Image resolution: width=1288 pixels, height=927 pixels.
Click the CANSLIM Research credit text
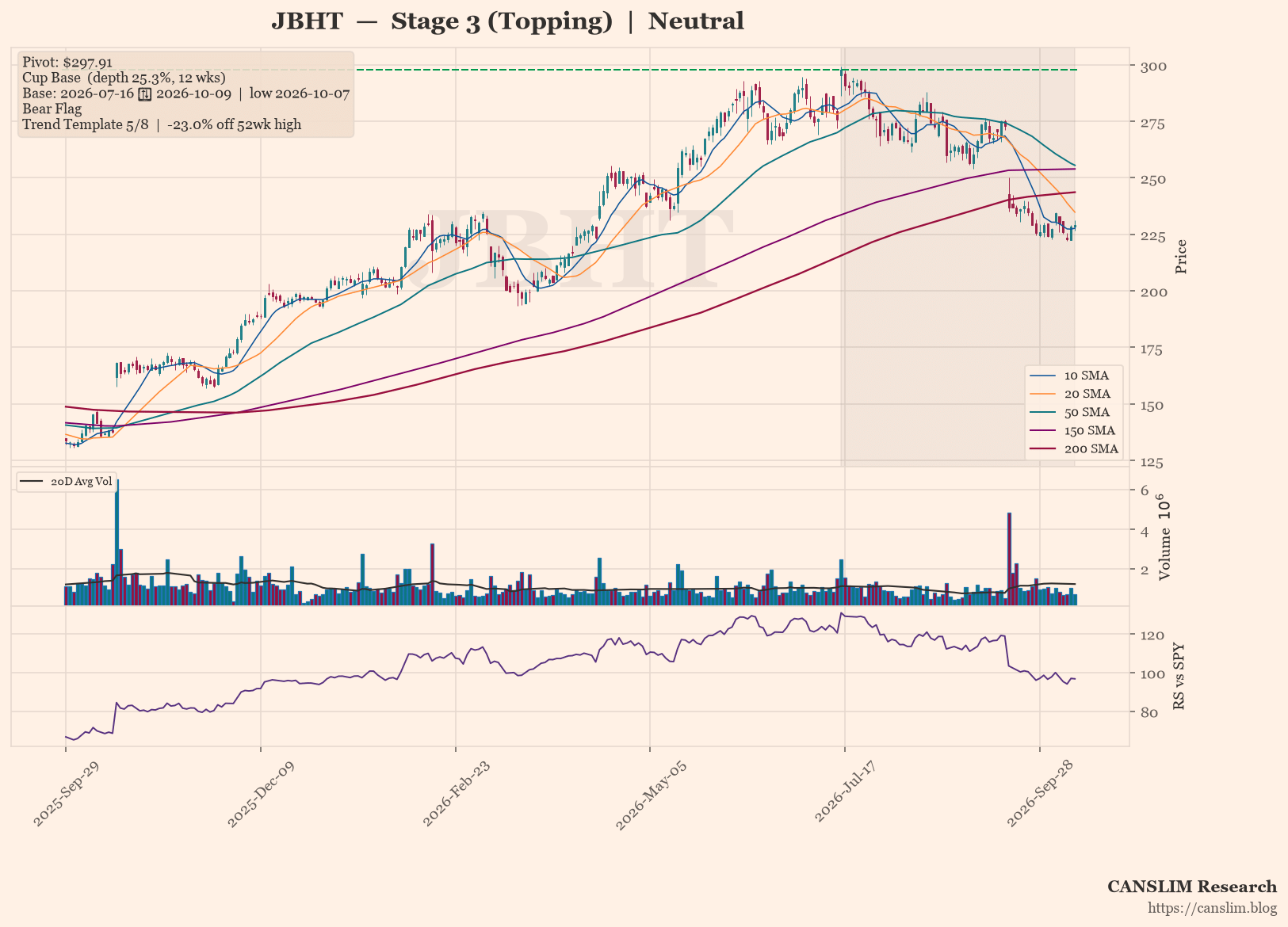pos(1192,887)
